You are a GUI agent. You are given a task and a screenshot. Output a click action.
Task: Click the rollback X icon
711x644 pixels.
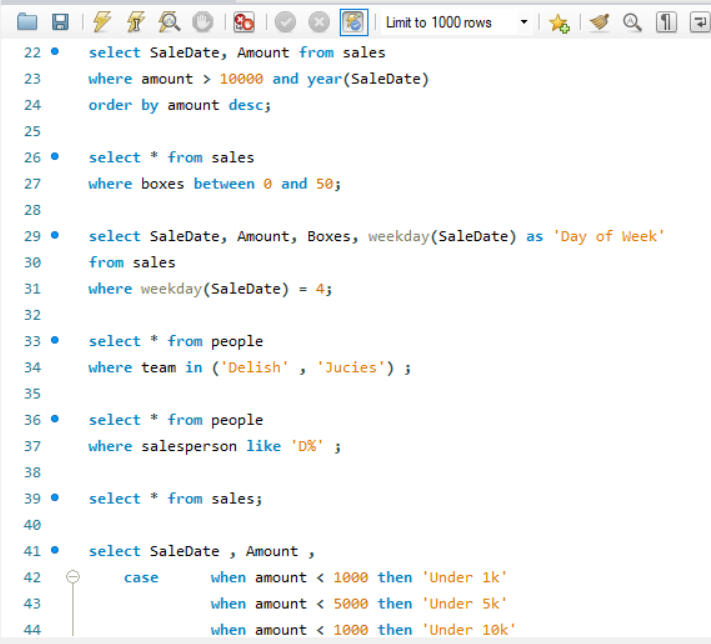pyautogui.click(x=319, y=22)
